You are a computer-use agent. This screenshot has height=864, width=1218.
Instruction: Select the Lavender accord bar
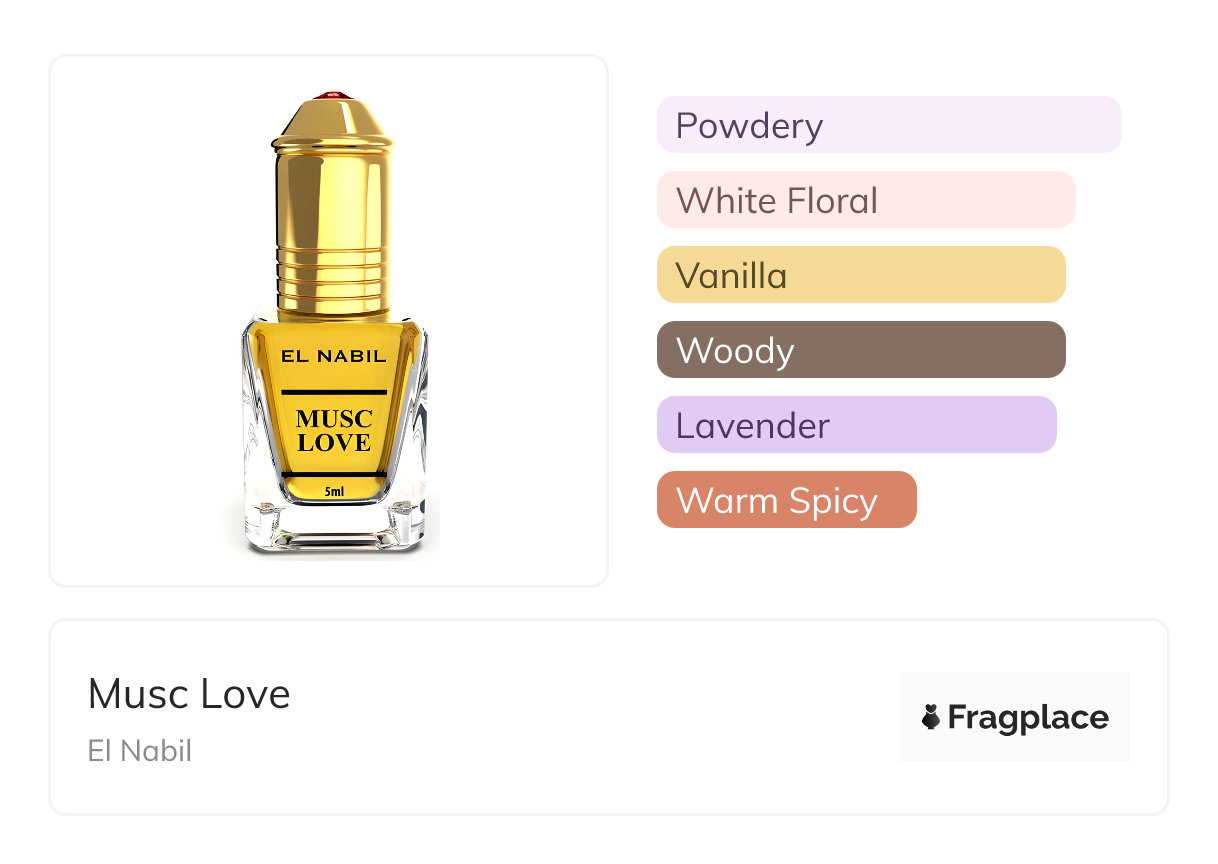pyautogui.click(x=856, y=425)
